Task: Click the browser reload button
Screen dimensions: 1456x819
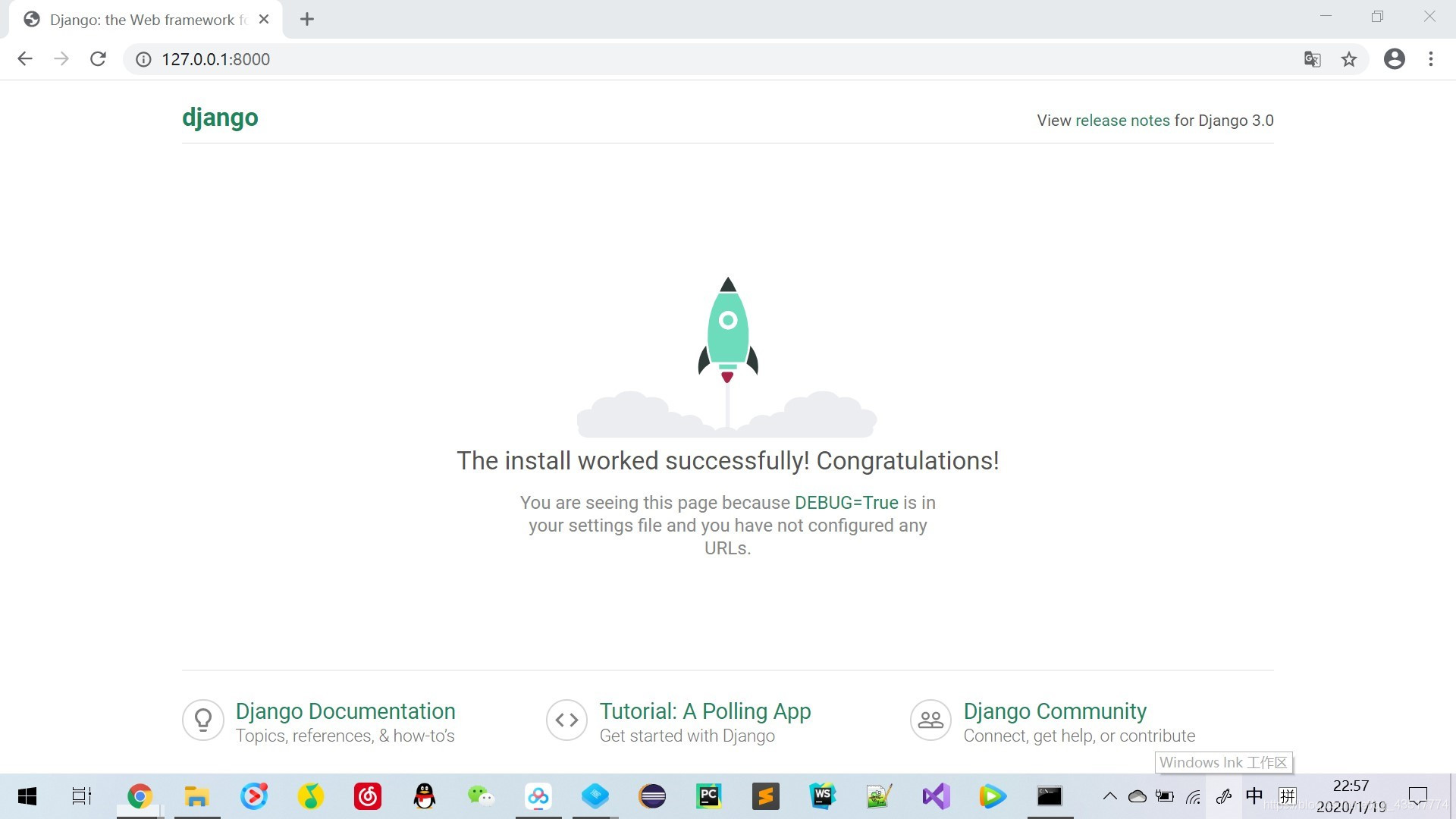Action: coord(98,59)
